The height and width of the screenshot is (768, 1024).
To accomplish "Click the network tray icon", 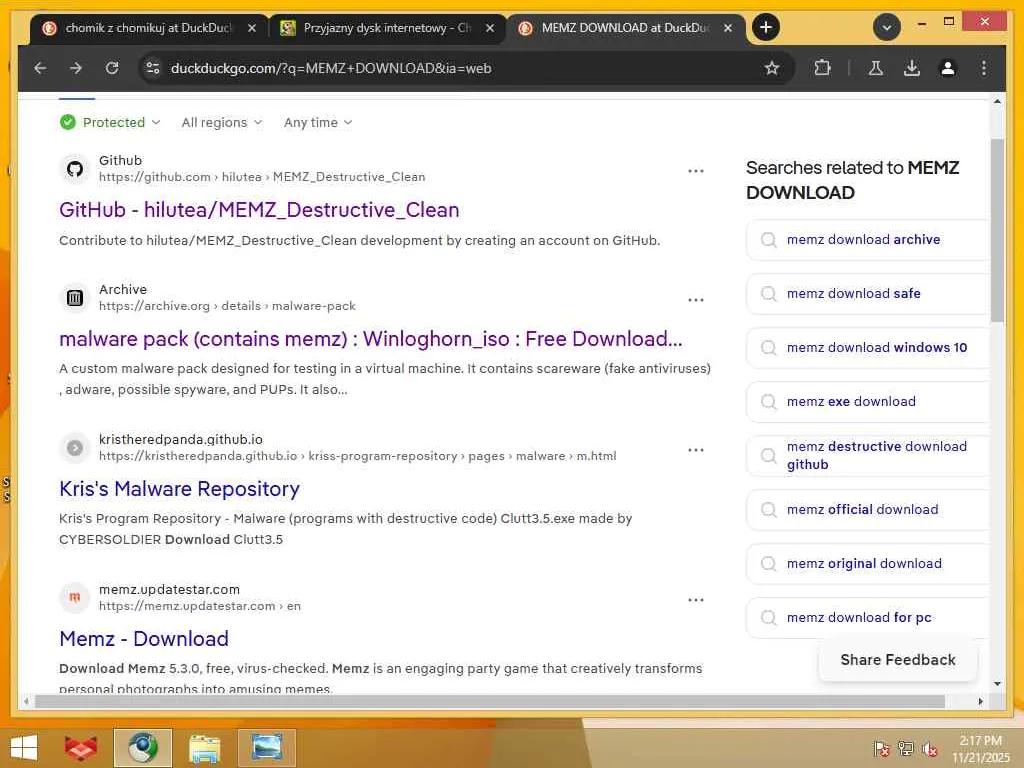I will 906,748.
